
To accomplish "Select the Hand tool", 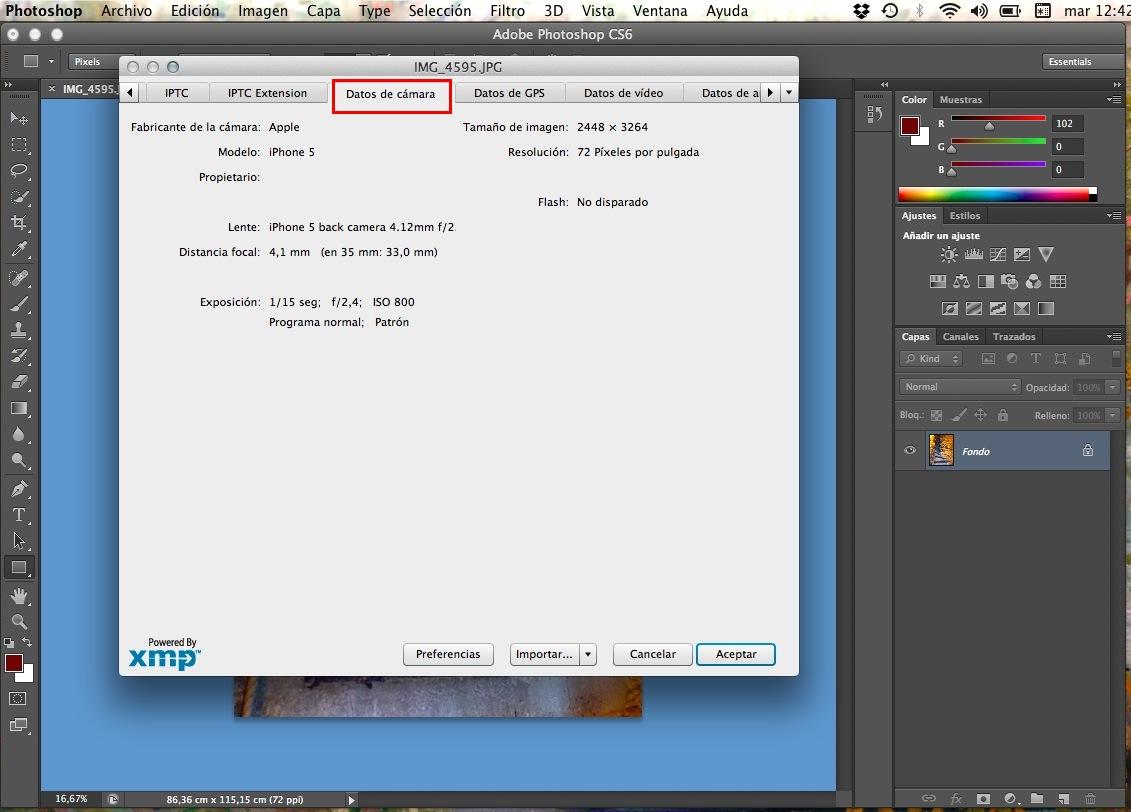I will [x=19, y=596].
